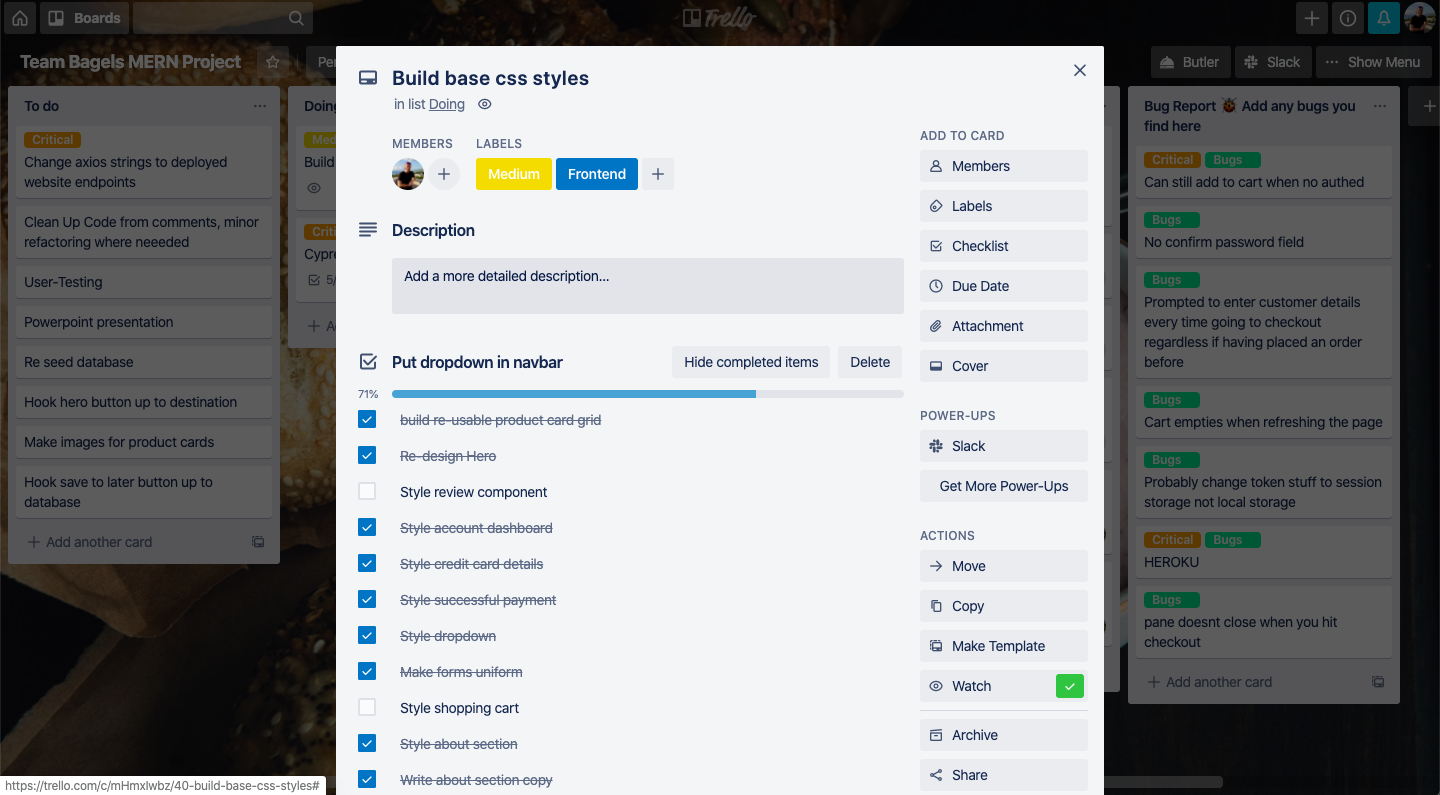Check Style review component item
This screenshot has height=795, width=1440.
367,491
